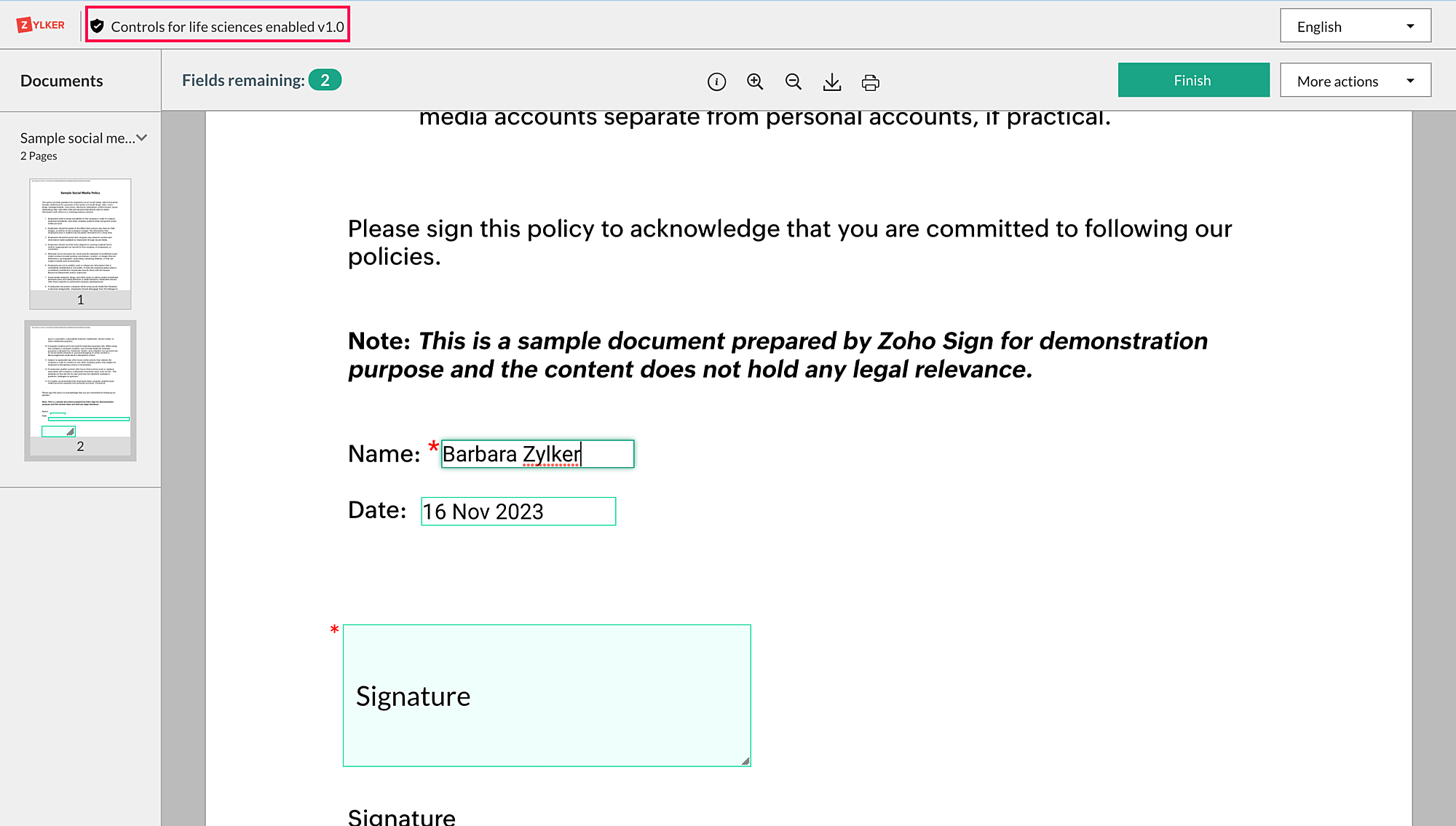The height and width of the screenshot is (826, 1456).
Task: Zoom out of the document
Action: (794, 82)
